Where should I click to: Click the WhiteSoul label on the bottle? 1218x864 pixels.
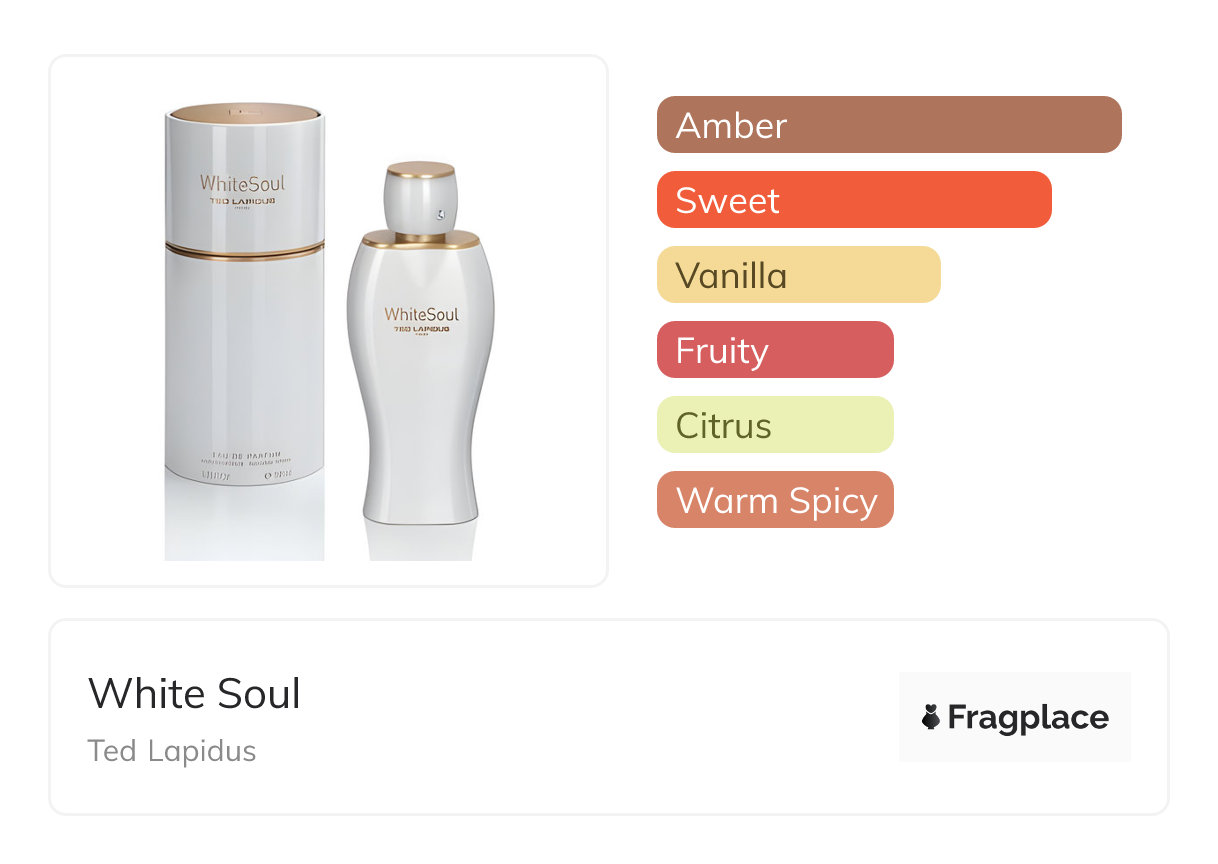[421, 314]
